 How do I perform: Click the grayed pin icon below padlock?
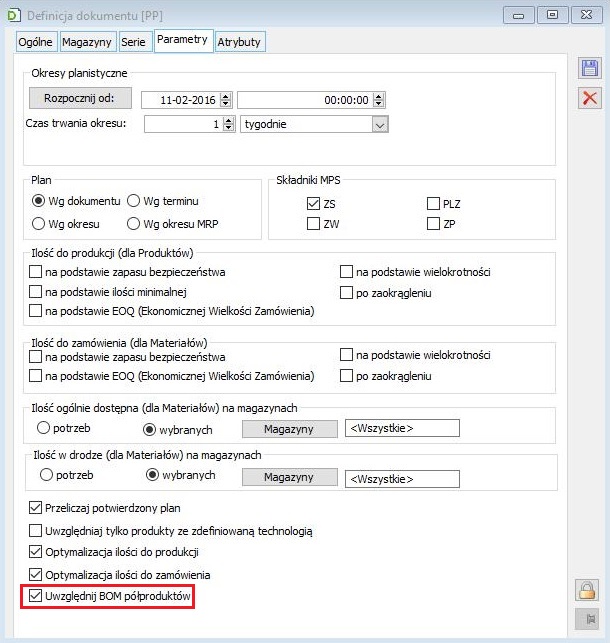click(587, 619)
